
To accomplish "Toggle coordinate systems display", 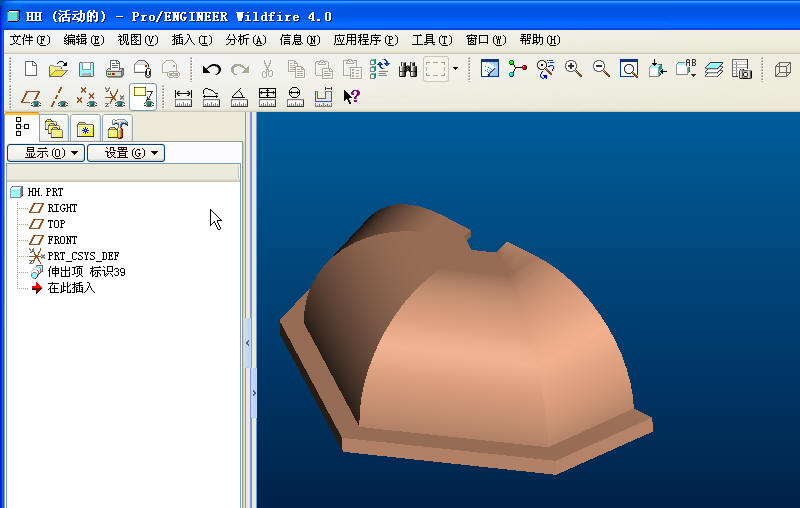I will click(114, 97).
